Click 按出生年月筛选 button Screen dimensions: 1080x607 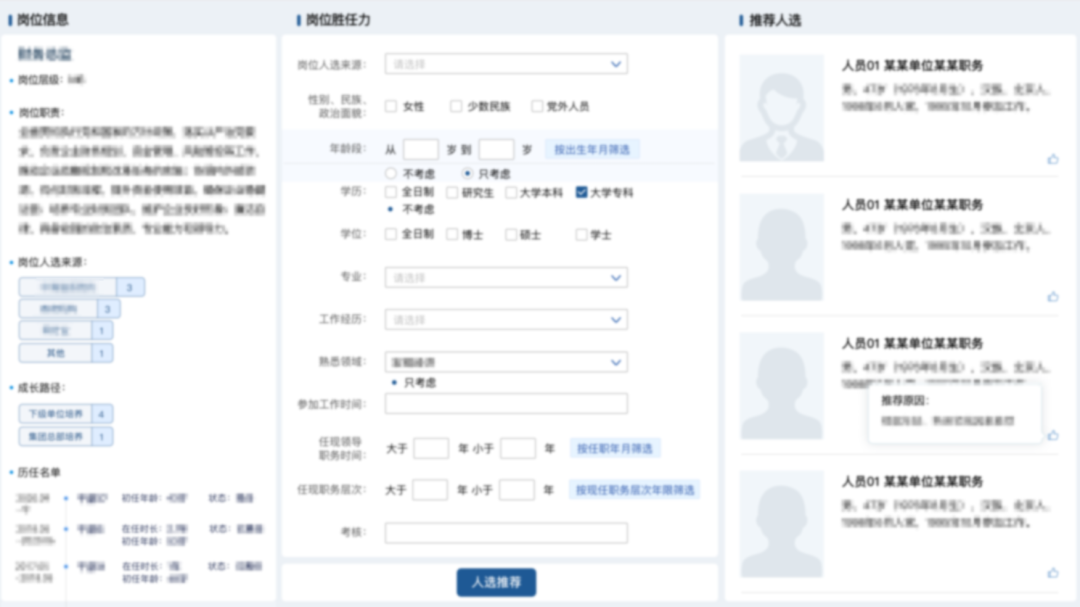[x=592, y=150]
